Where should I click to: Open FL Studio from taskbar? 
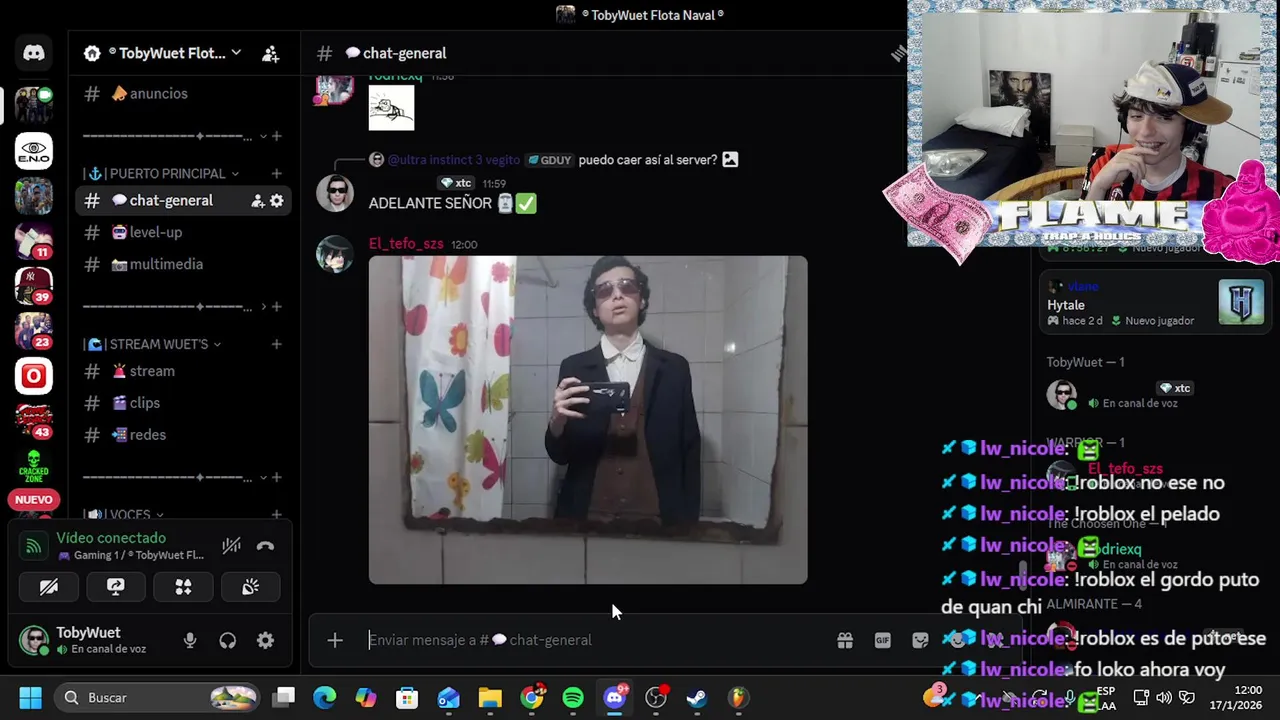(738, 698)
